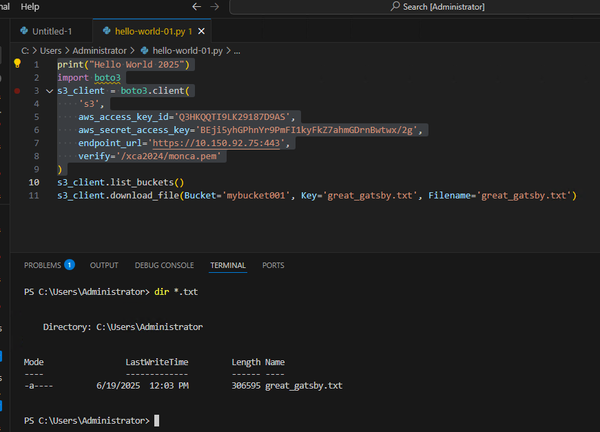600x432 pixels.
Task: Open the Debug Console panel tab
Action: coord(164,265)
